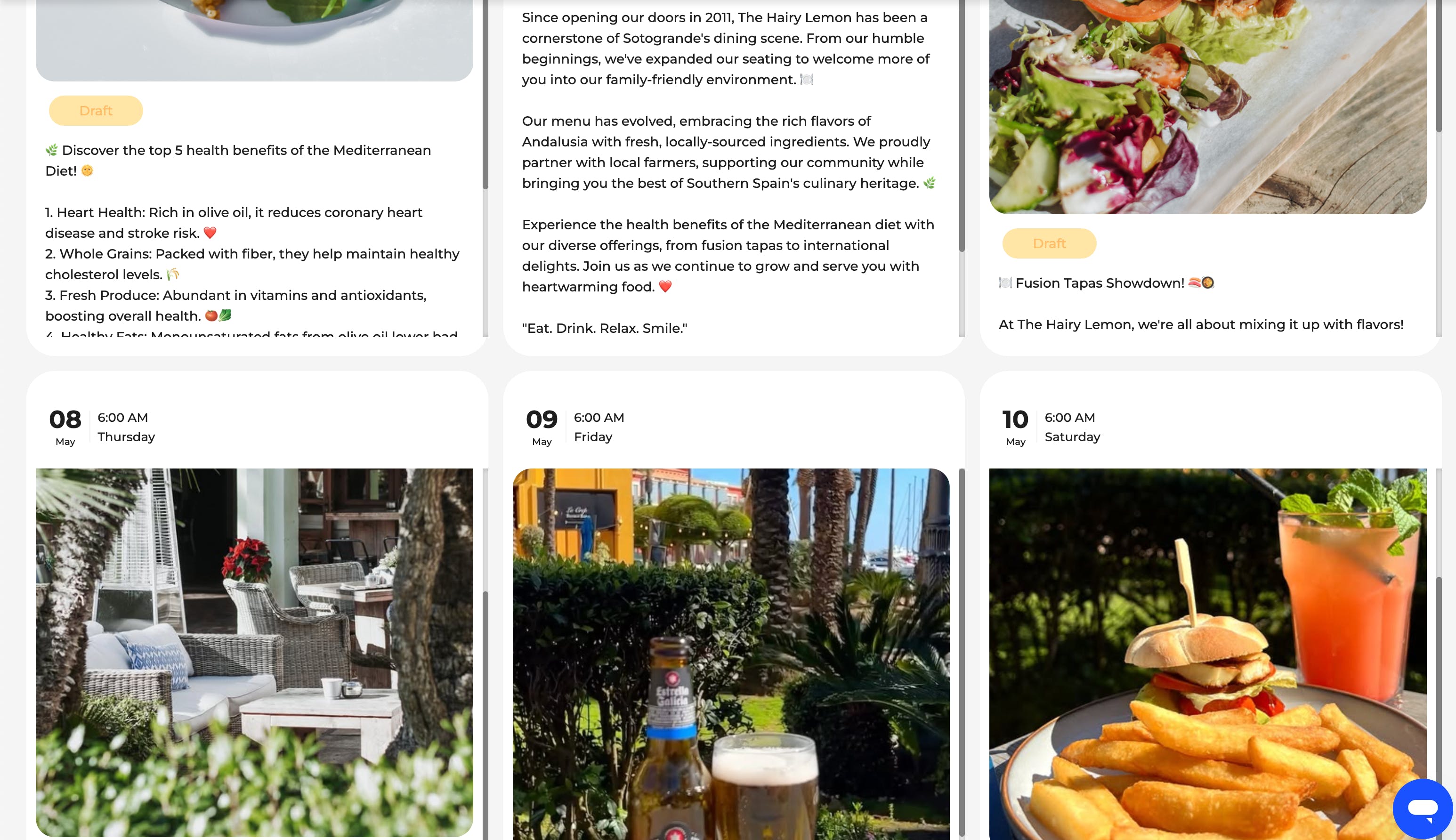Click the 6:00 AM time on Saturday post
Screen dimensions: 1456x840
point(1069,417)
